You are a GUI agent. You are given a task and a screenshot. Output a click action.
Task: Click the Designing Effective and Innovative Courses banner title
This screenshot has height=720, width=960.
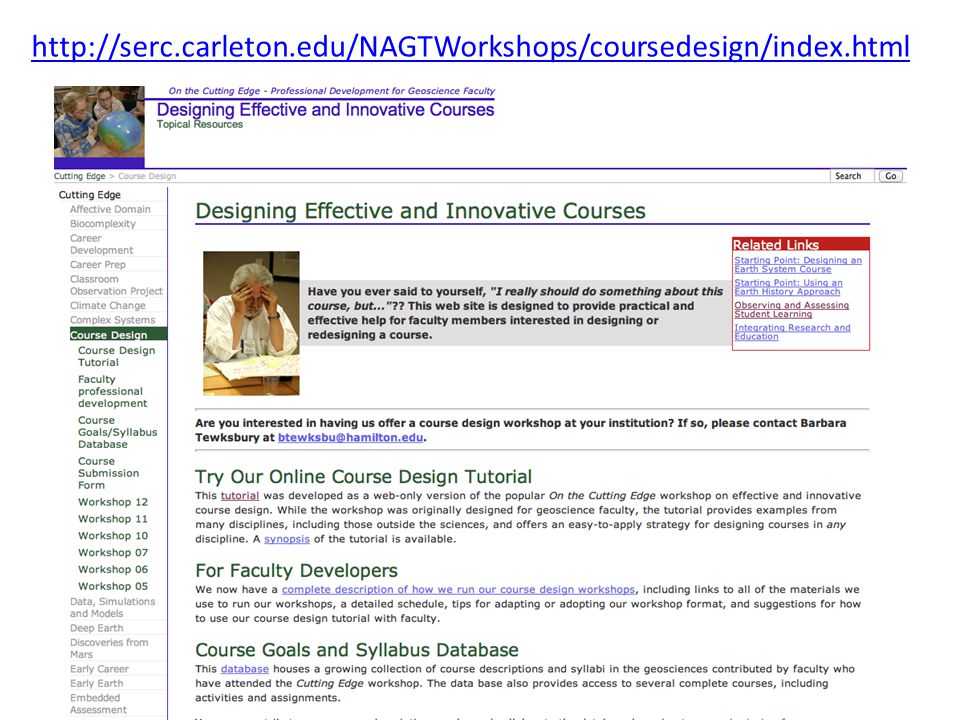(326, 110)
